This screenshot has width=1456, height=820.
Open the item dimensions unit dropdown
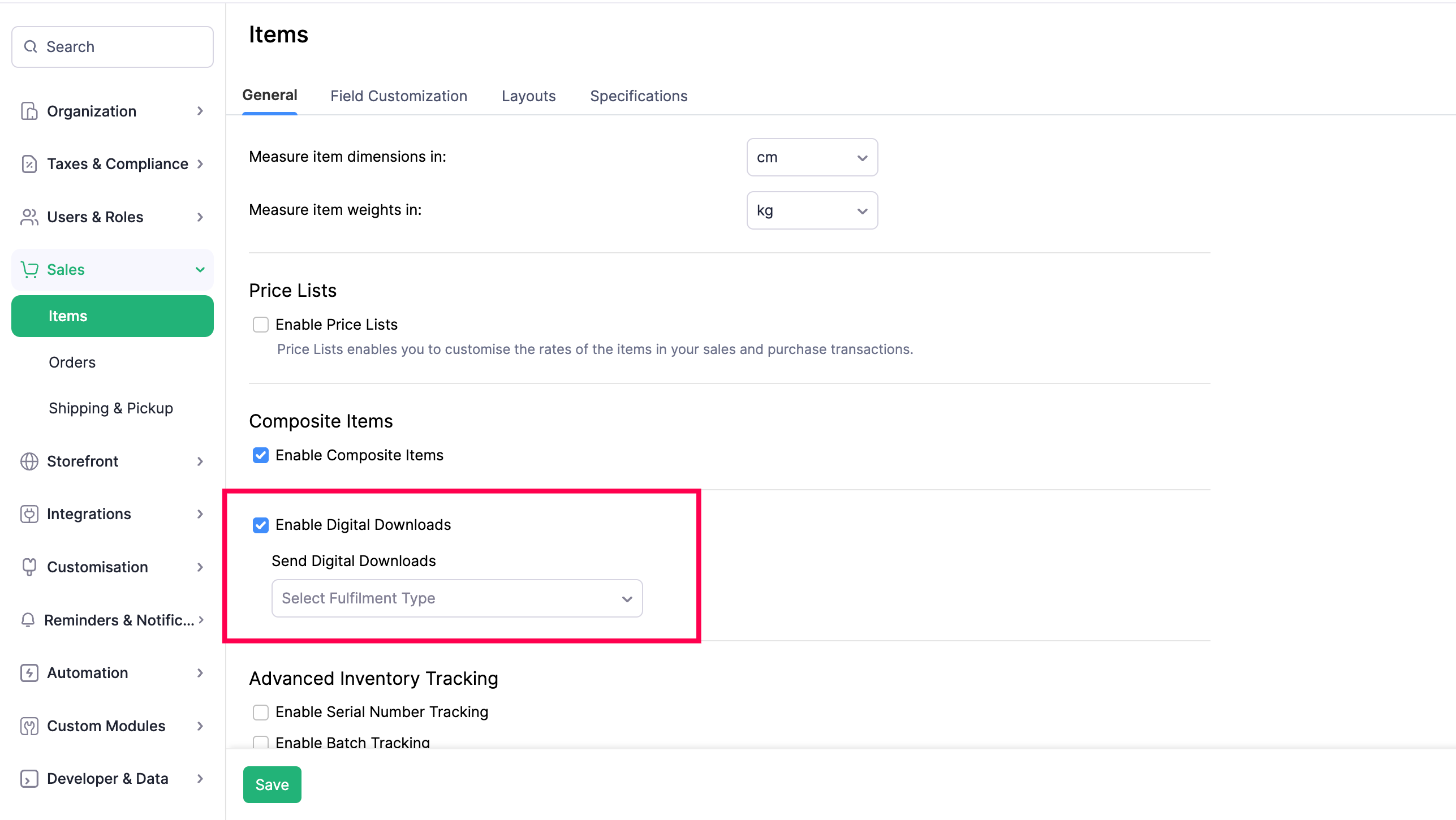(812, 157)
